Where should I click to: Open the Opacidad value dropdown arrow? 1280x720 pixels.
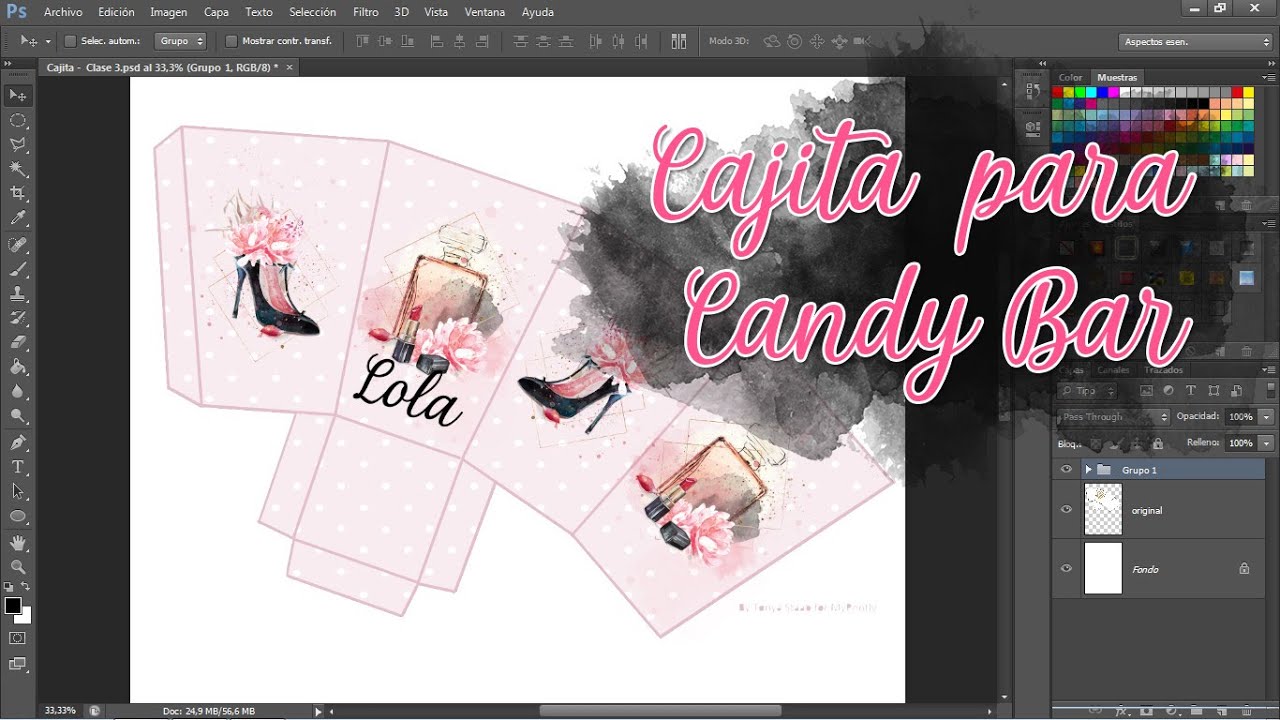(x=1267, y=417)
